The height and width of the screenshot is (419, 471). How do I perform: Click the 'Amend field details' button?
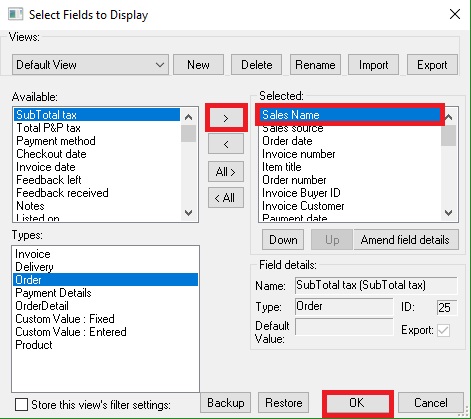(x=406, y=240)
